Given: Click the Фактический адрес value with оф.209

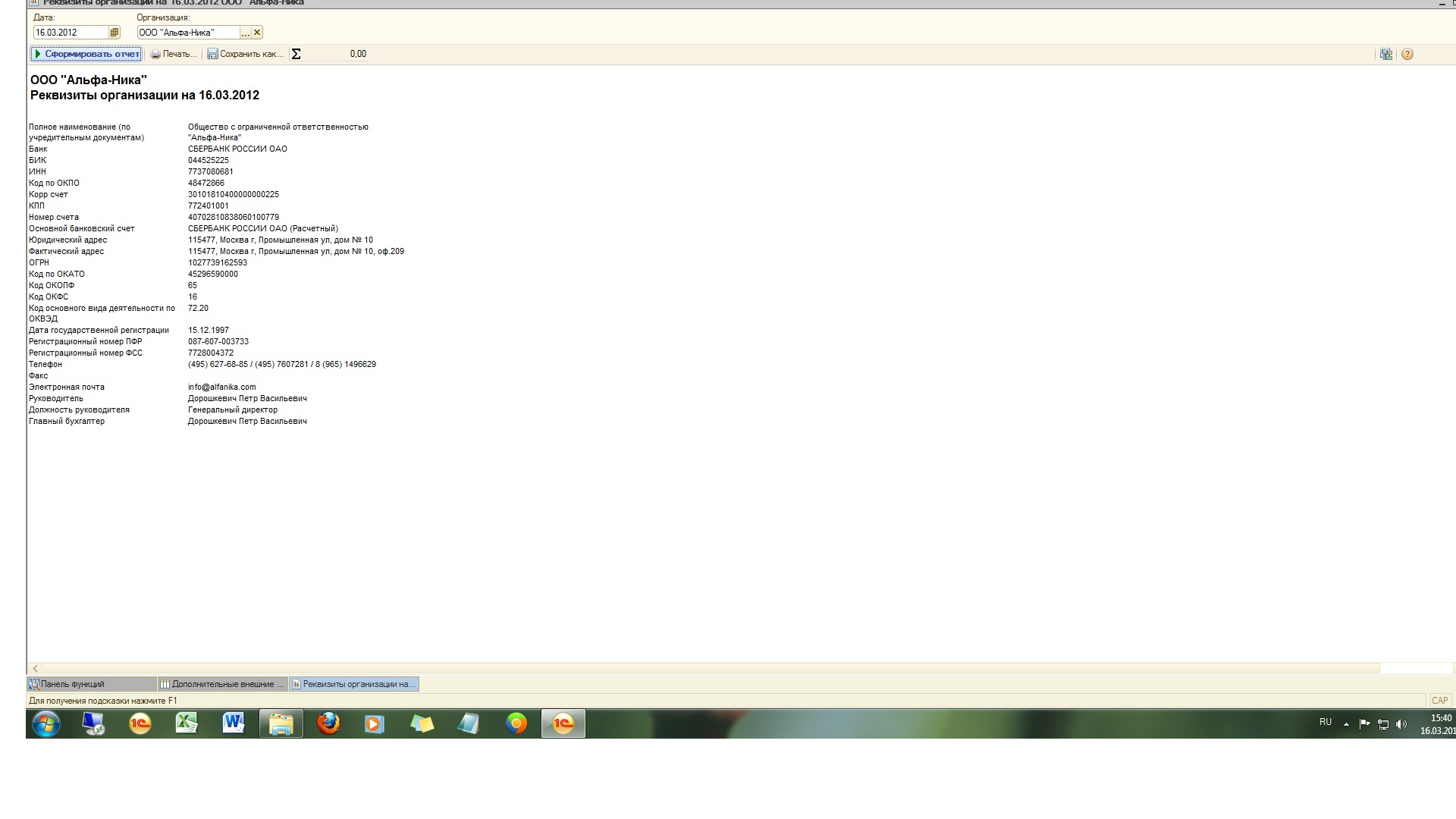Looking at the screenshot, I should point(296,251).
